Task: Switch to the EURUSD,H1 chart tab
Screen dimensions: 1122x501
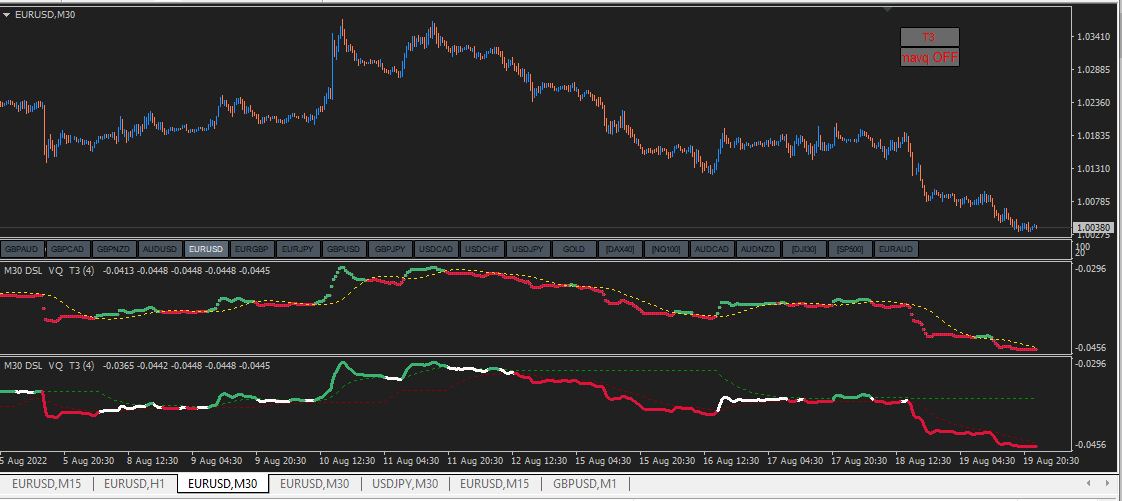Action: [135, 484]
